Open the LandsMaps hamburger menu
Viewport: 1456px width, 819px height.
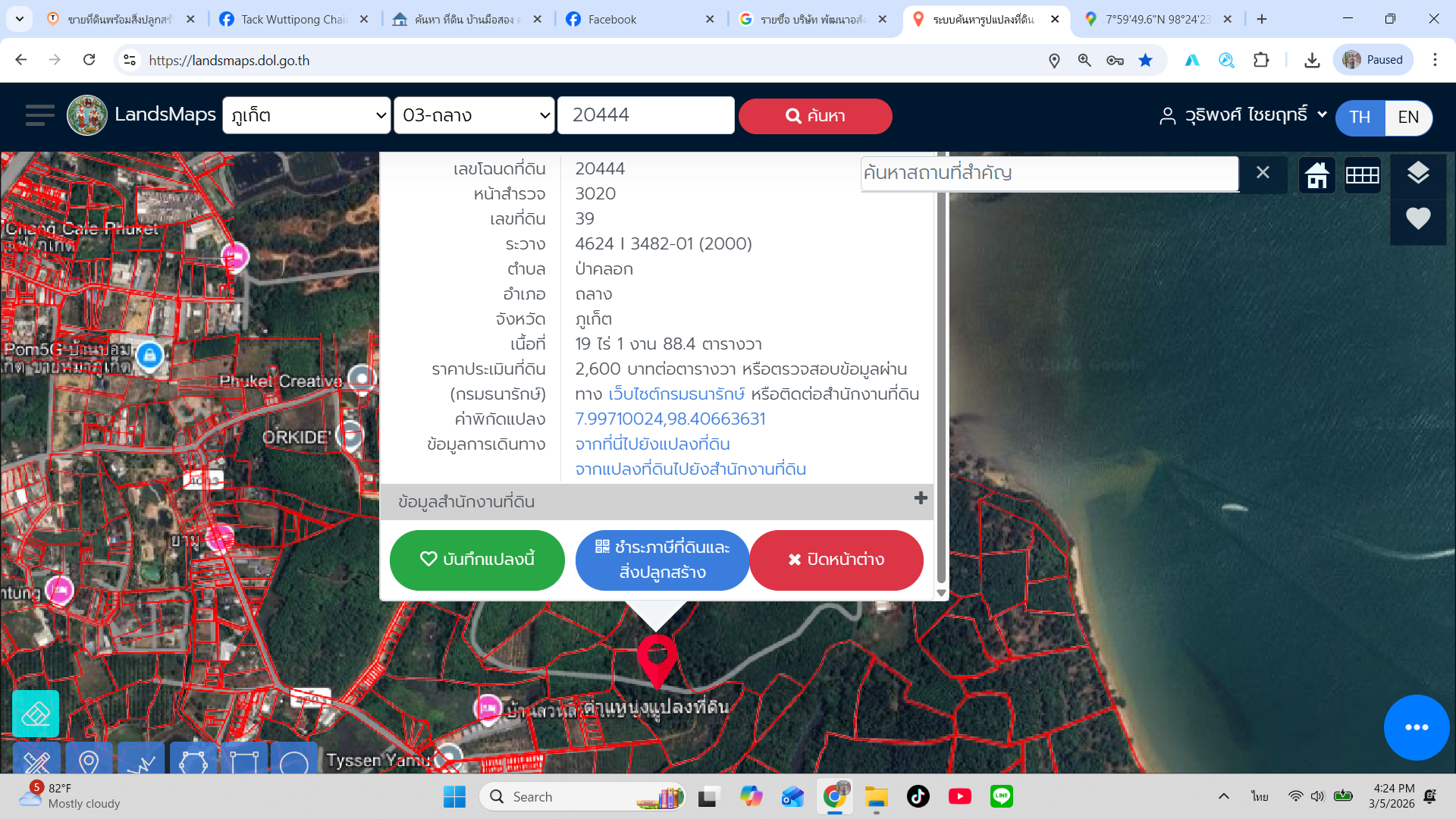[39, 115]
